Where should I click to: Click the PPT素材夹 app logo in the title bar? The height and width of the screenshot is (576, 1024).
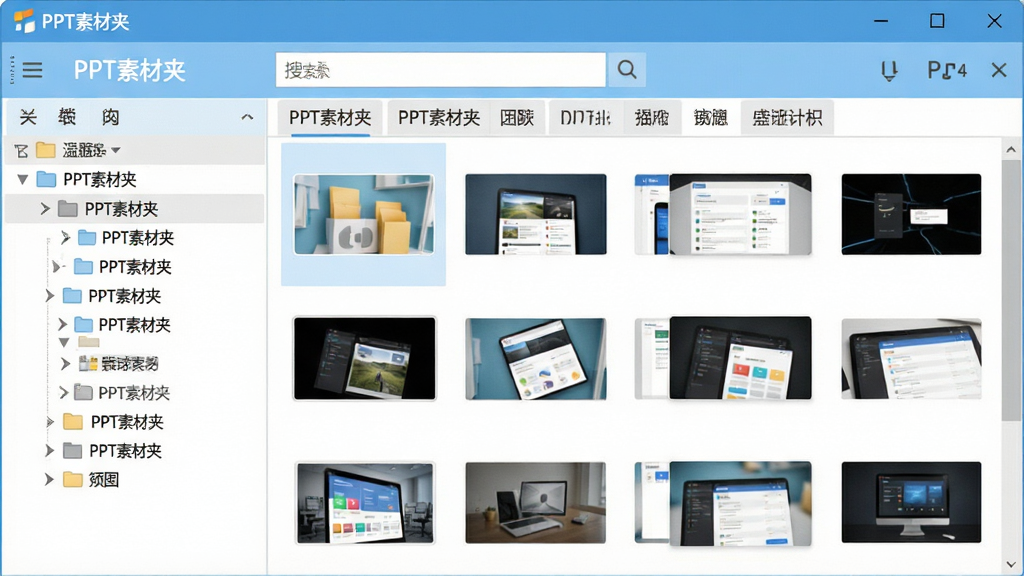pos(24,21)
